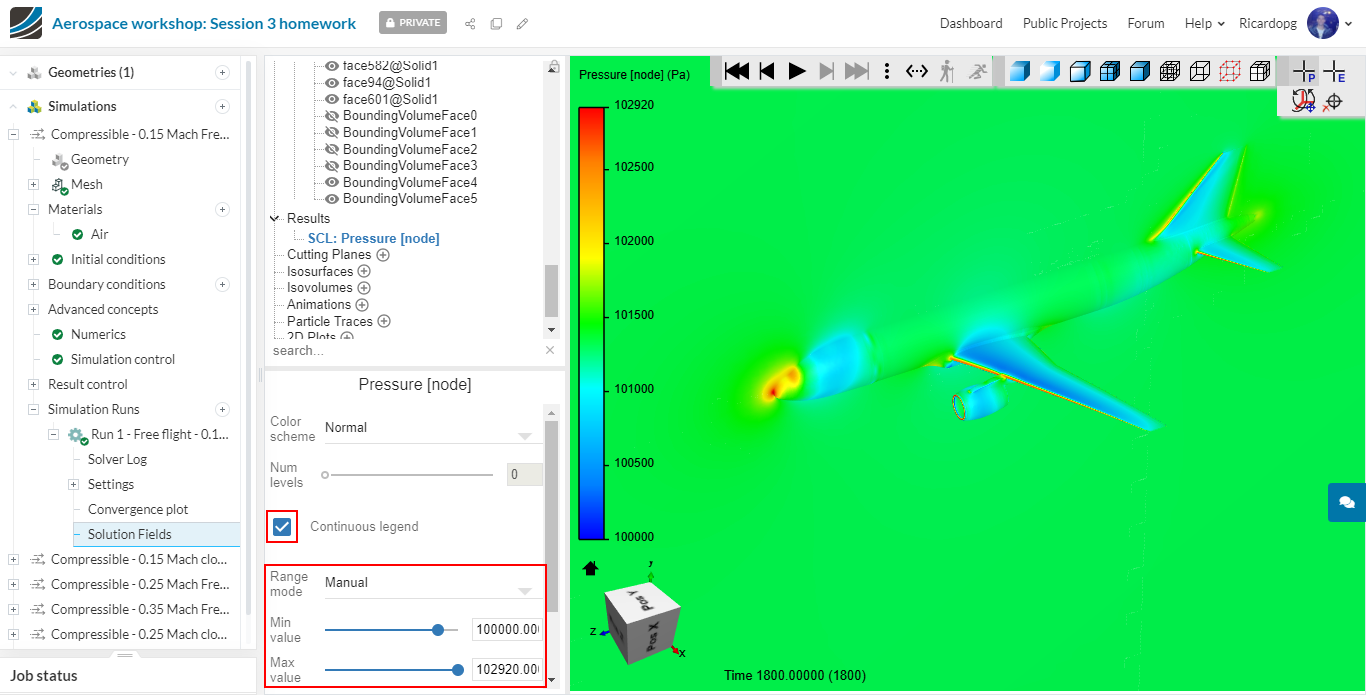The width and height of the screenshot is (1366, 695).
Task: Select the blue cube with mesh render mode
Action: pos(1110,71)
